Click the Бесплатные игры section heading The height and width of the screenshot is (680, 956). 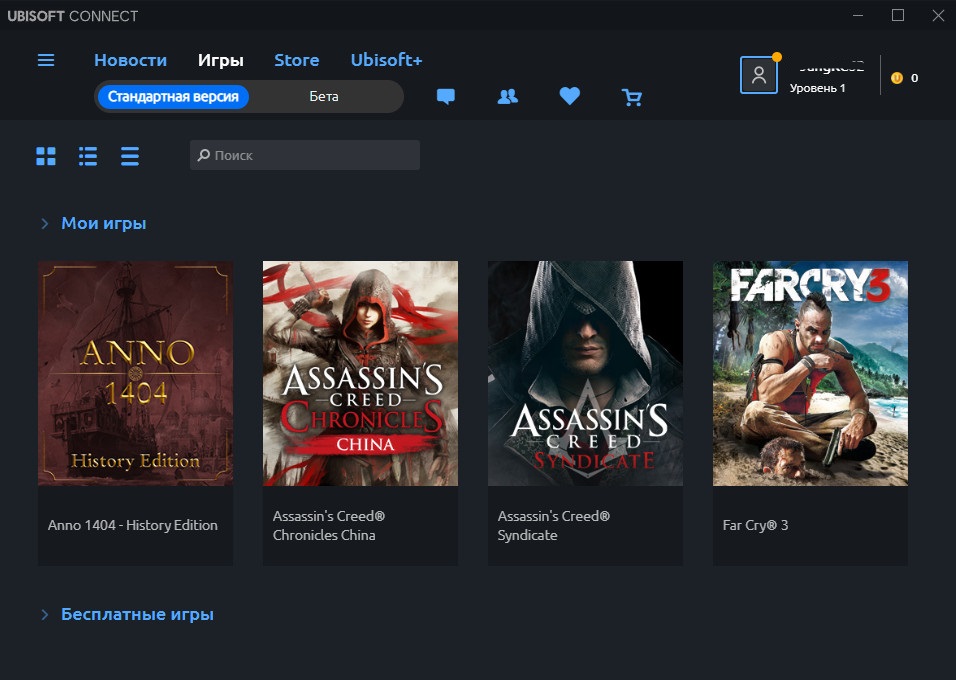coord(138,614)
